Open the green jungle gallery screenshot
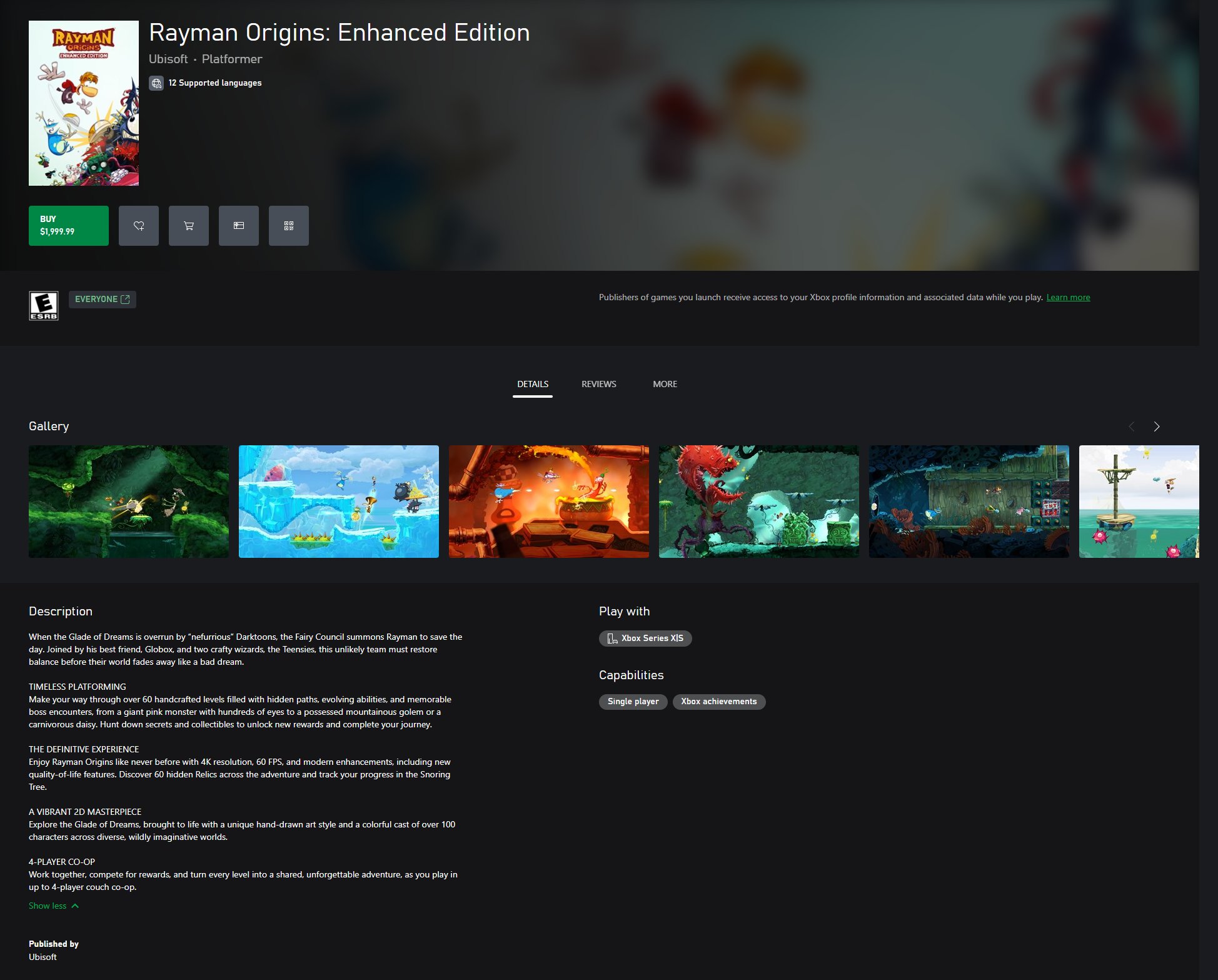 129,502
